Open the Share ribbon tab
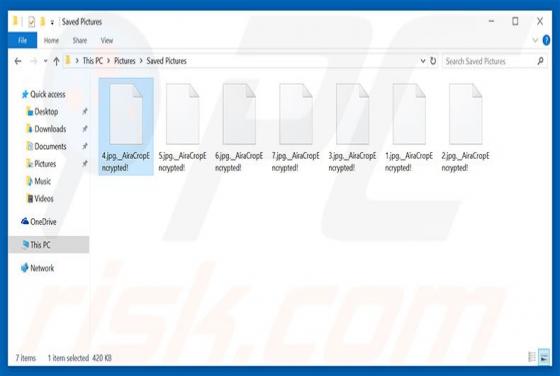560x376 pixels. pyautogui.click(x=80, y=40)
